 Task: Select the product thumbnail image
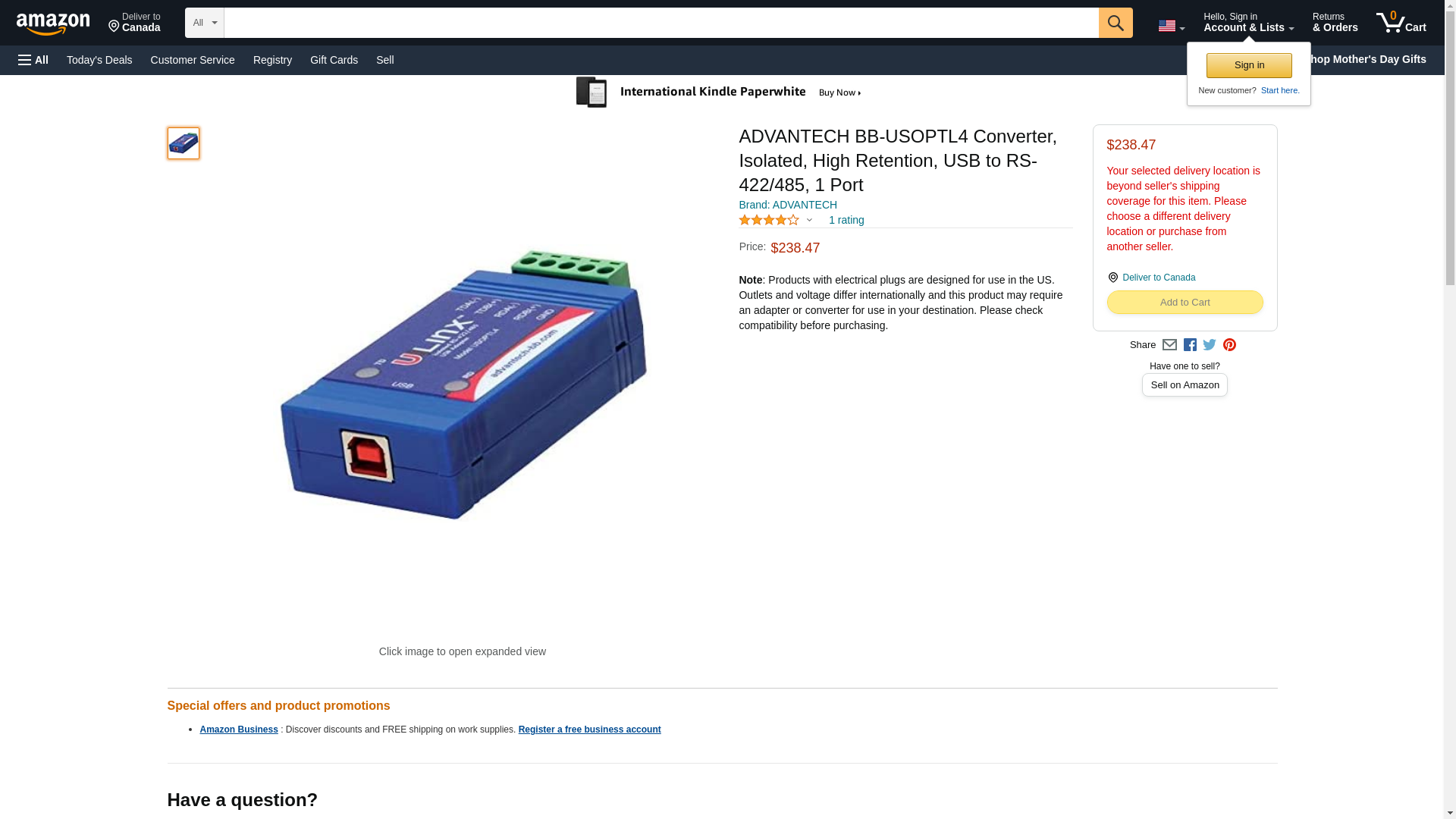184,143
